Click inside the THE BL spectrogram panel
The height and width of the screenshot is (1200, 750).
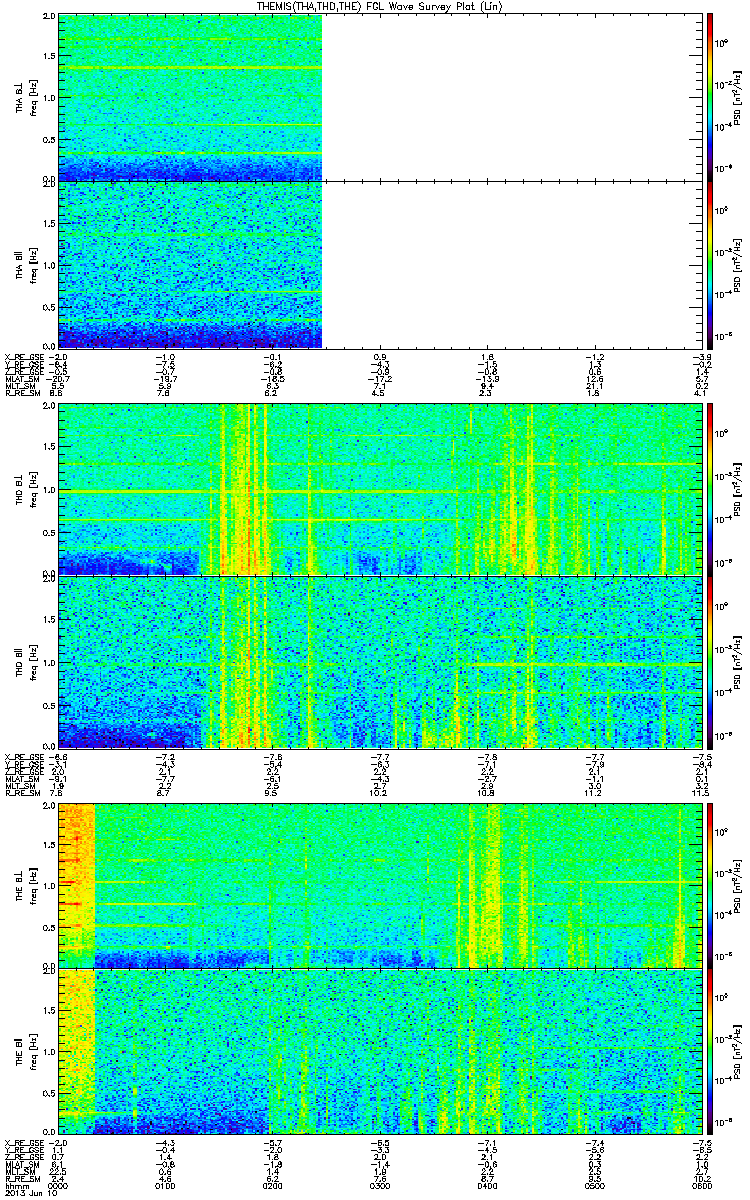coord(378,885)
